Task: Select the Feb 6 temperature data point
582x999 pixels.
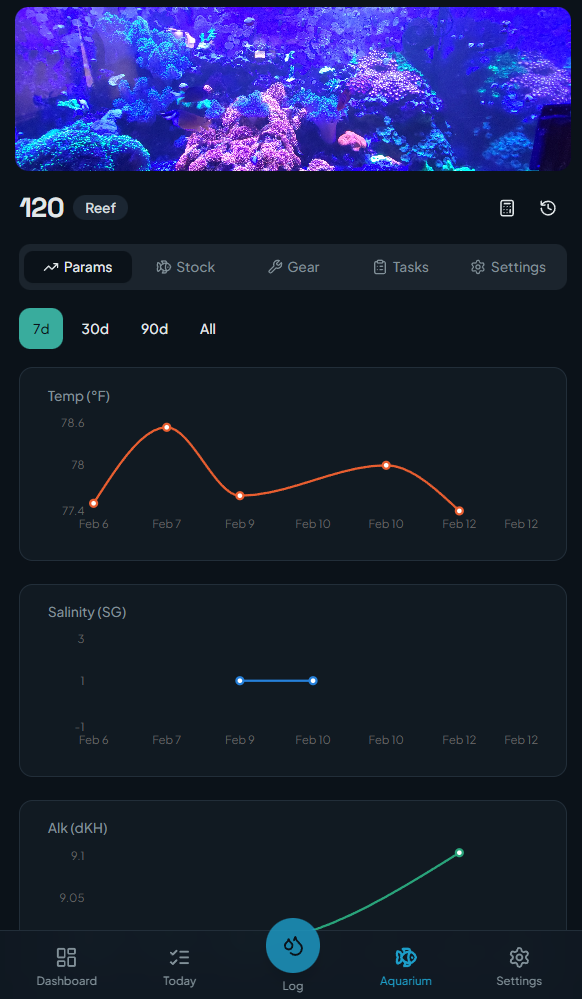Action: [94, 503]
